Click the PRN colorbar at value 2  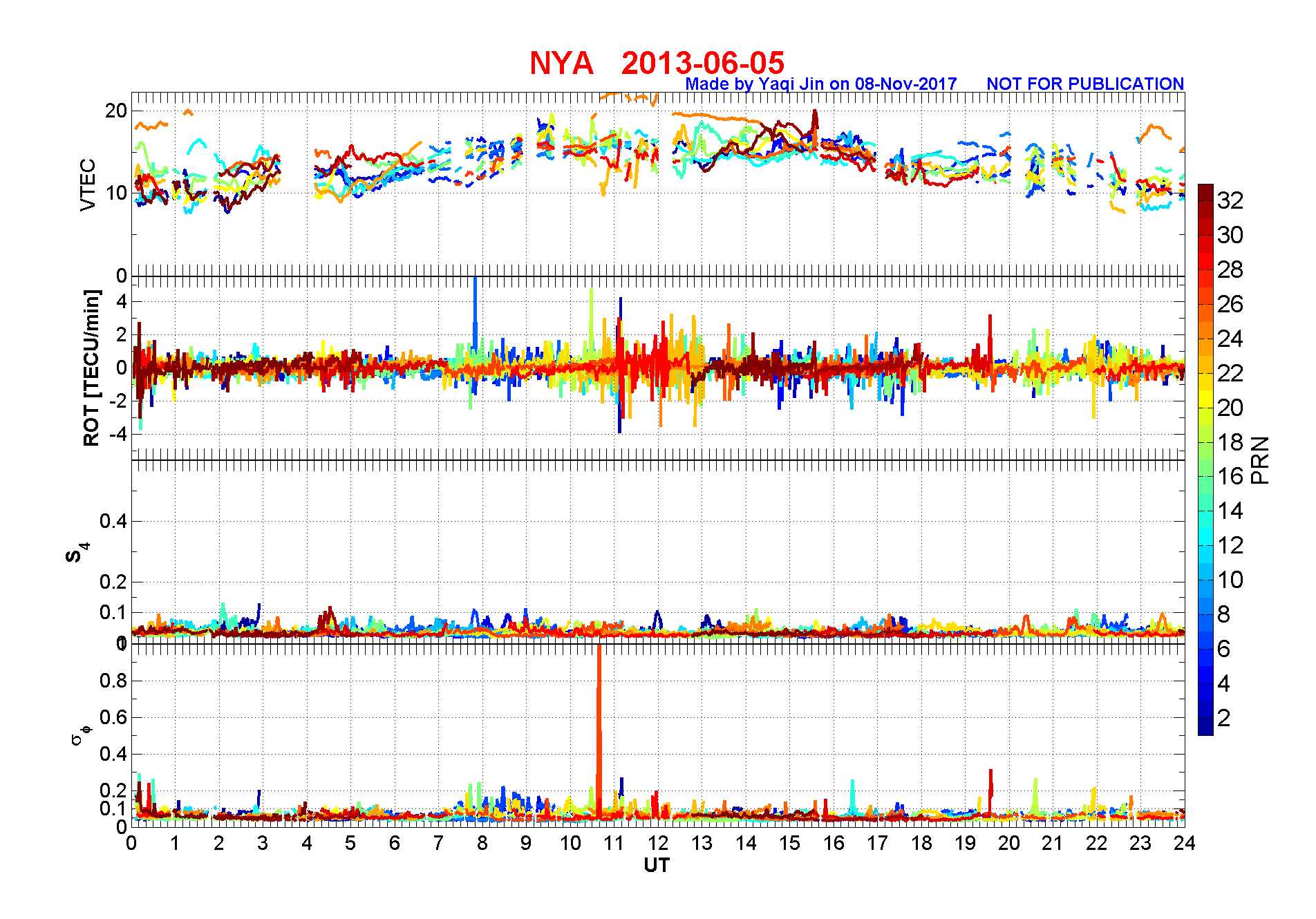(1205, 718)
